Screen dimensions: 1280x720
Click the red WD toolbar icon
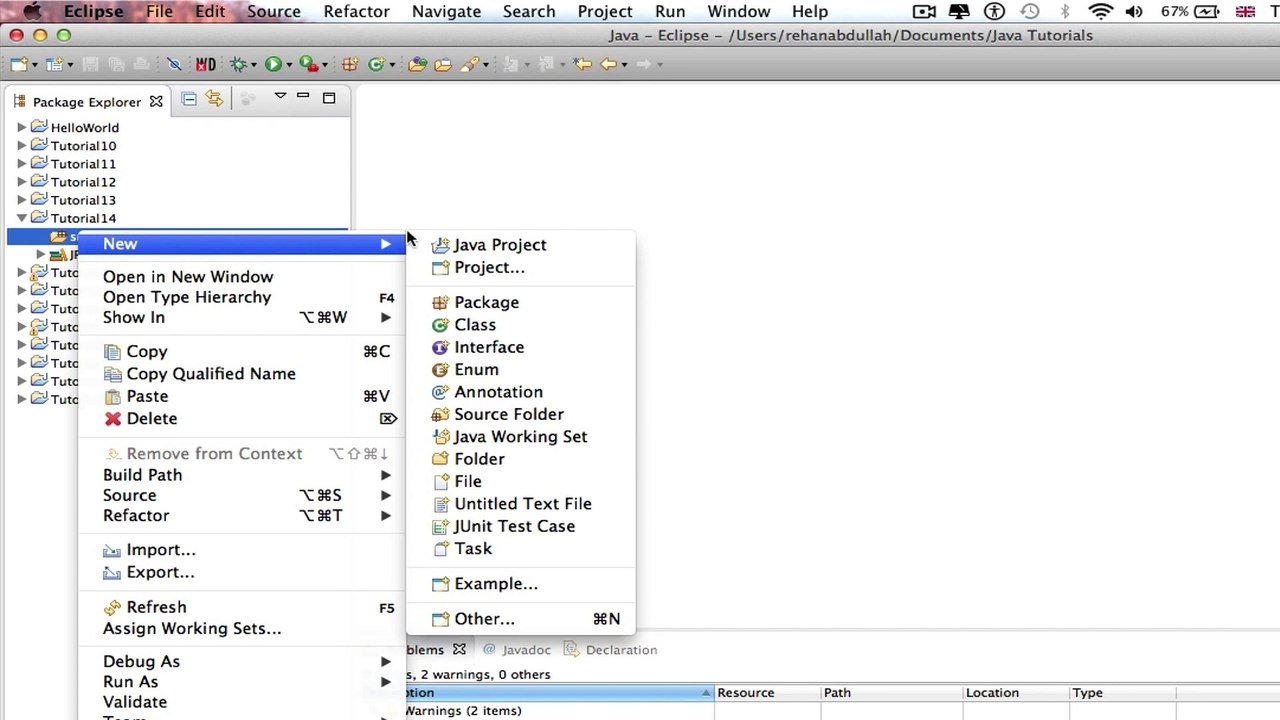tap(205, 64)
